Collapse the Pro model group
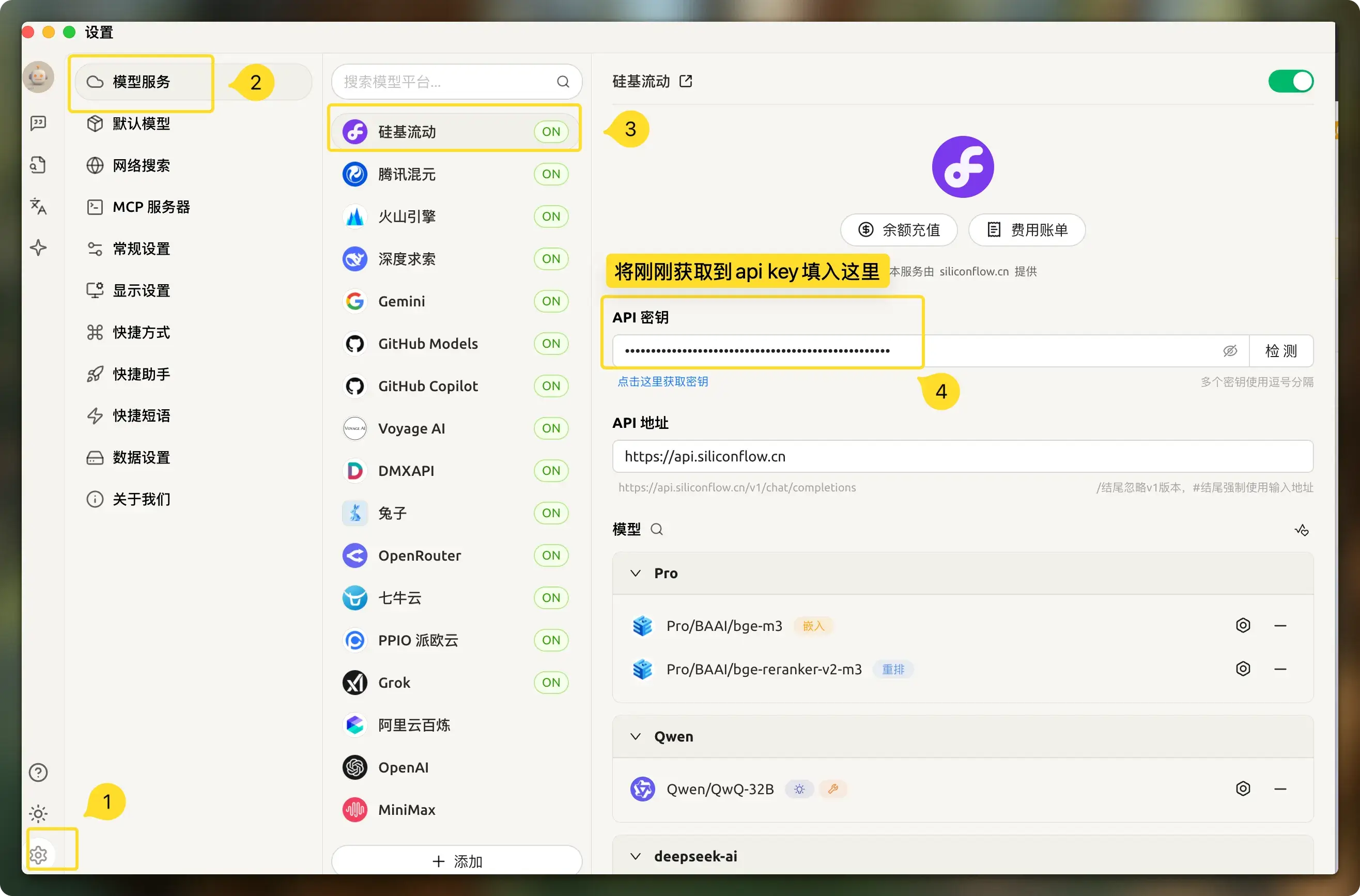This screenshot has height=896, width=1360. tap(636, 573)
